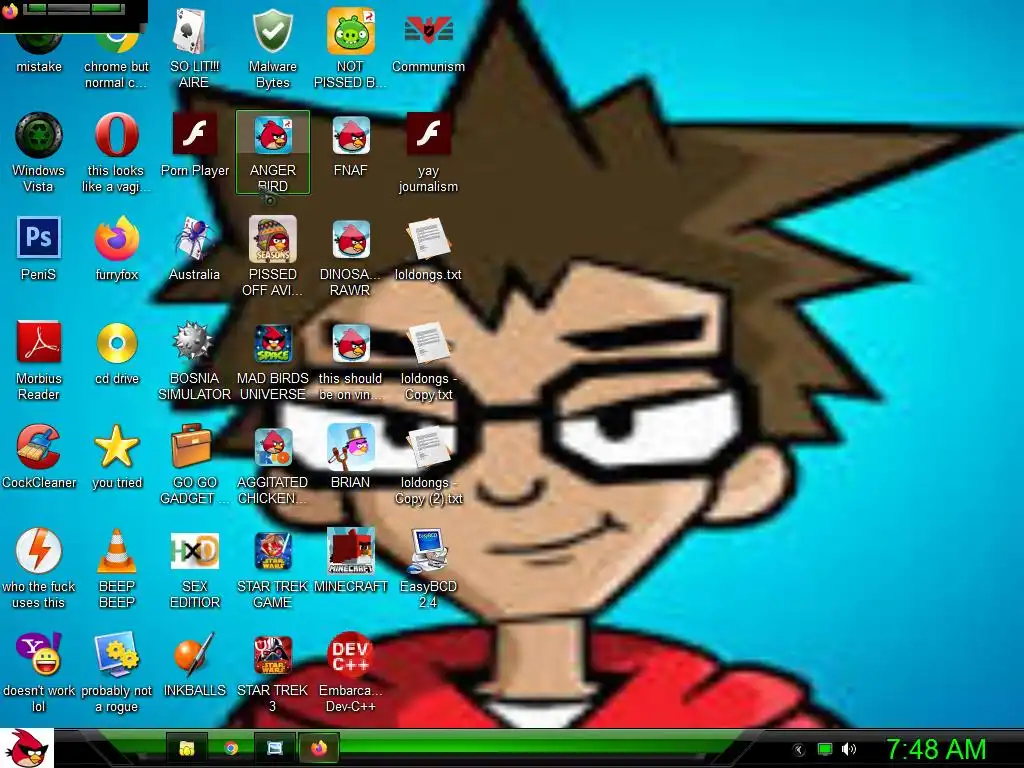
Task: Launch the solitaire cards shortcut 'SO LIT!!! AIRE'
Action: click(194, 47)
